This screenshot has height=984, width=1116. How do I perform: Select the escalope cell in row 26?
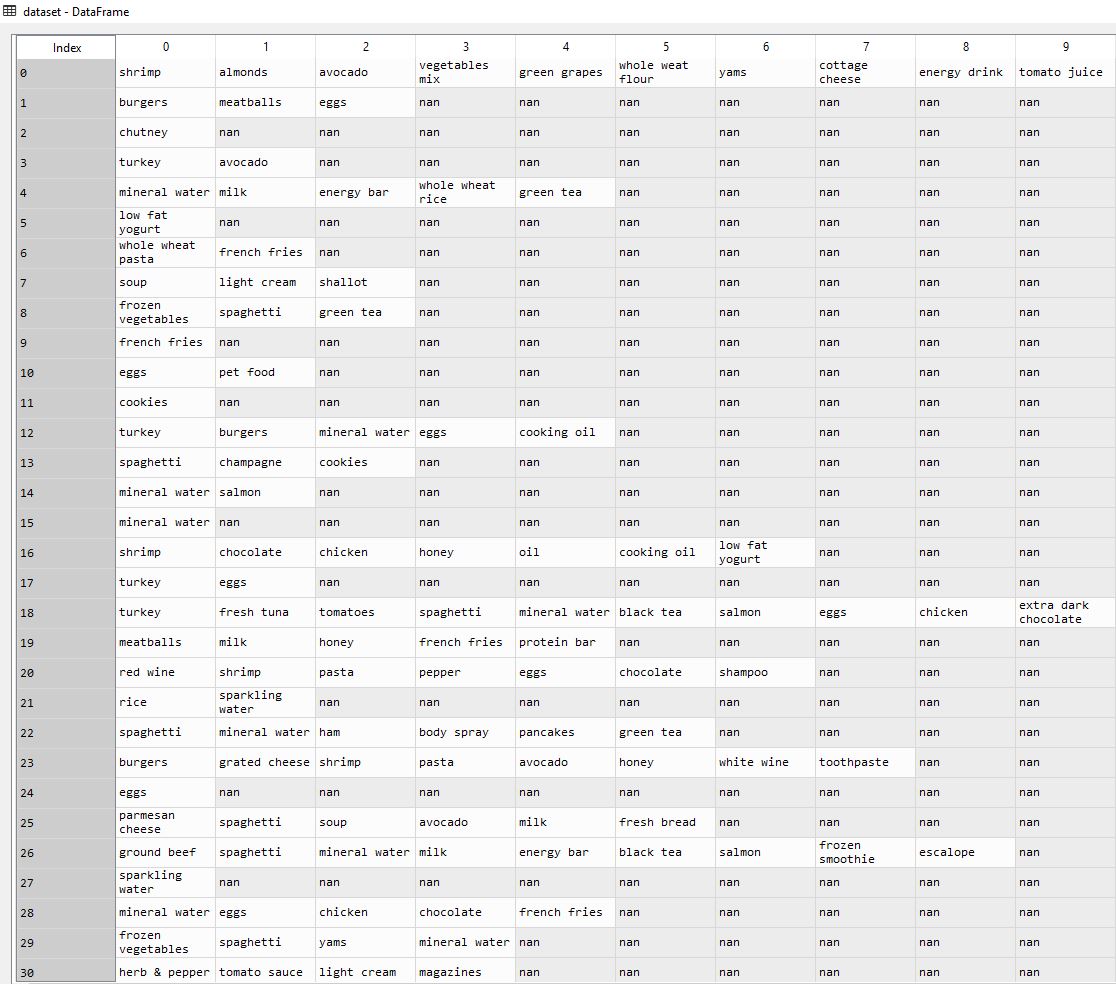coord(946,852)
